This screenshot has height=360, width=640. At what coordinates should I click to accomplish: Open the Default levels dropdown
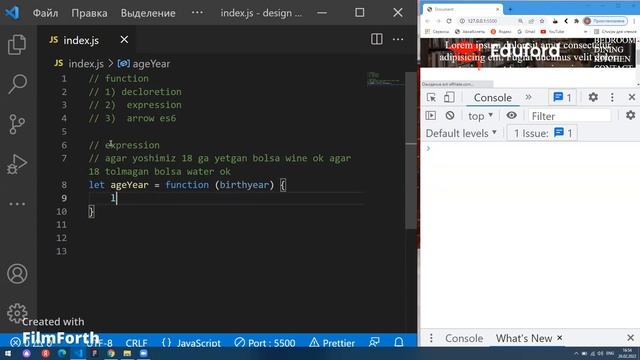(x=461, y=133)
